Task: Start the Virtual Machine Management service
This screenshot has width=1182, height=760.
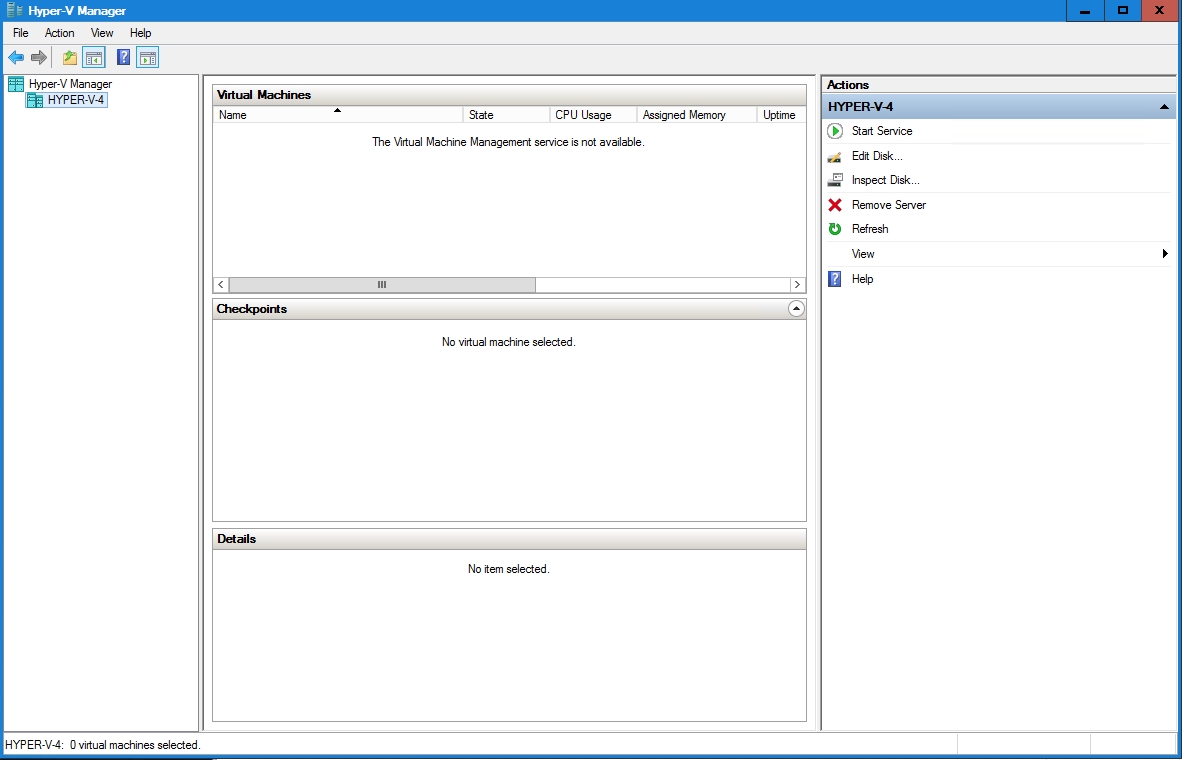Action: (x=882, y=131)
